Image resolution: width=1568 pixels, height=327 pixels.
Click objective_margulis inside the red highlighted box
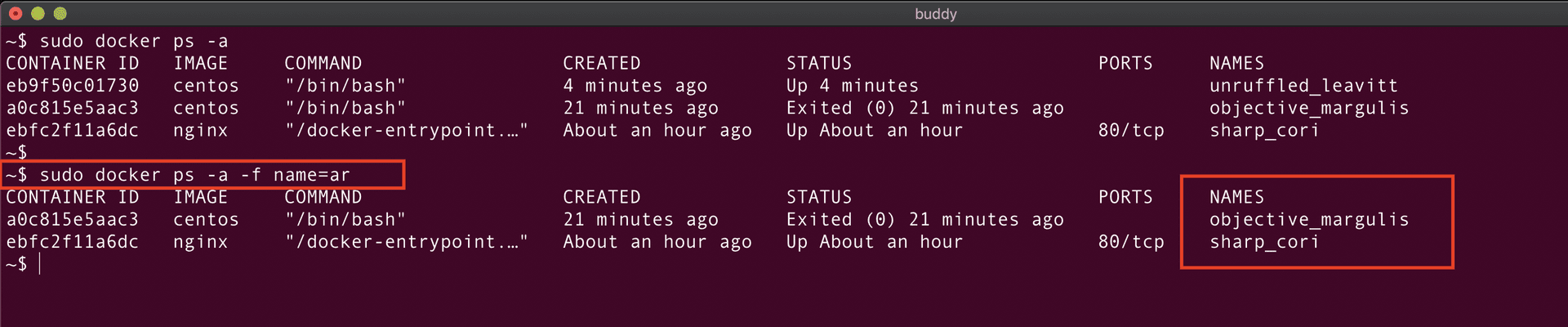(x=1308, y=220)
